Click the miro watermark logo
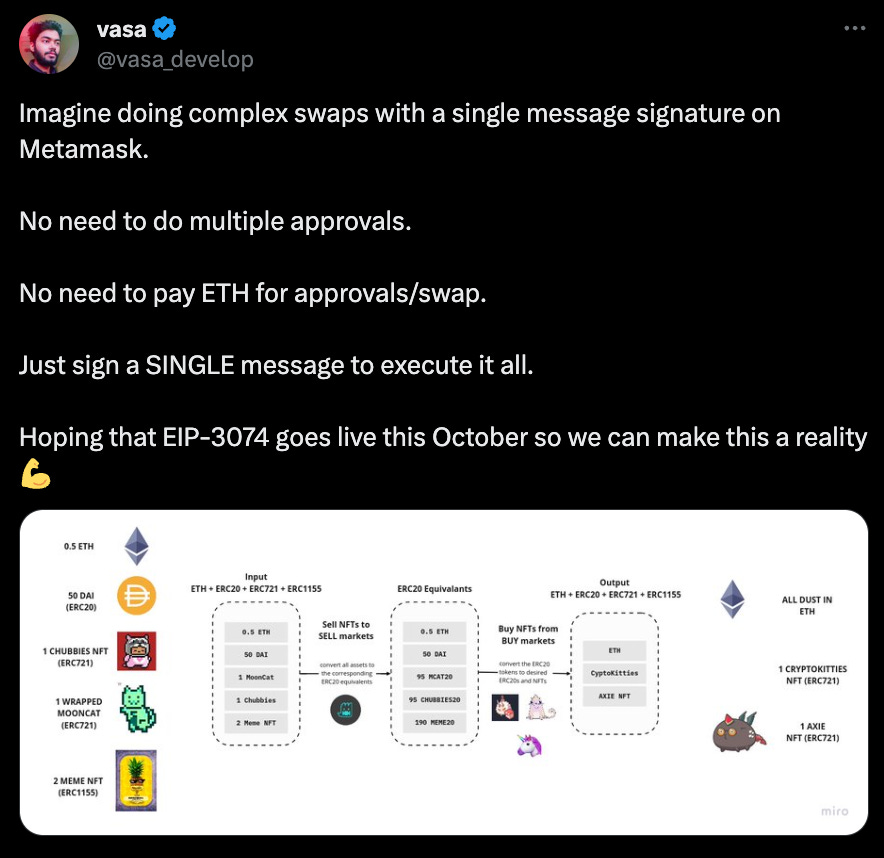Viewport: 884px width, 858px height. click(834, 811)
